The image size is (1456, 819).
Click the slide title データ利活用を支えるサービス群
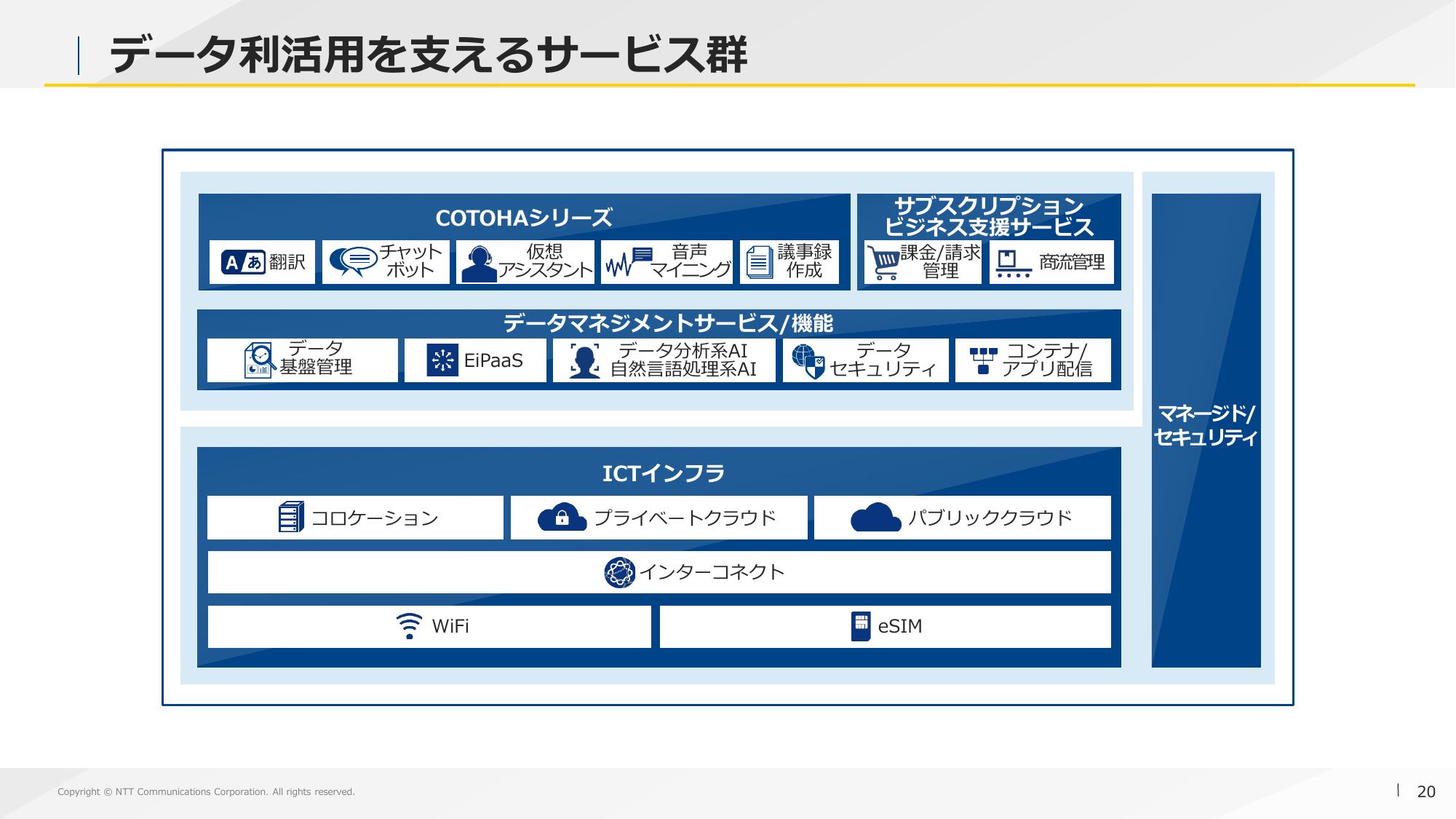point(428,55)
